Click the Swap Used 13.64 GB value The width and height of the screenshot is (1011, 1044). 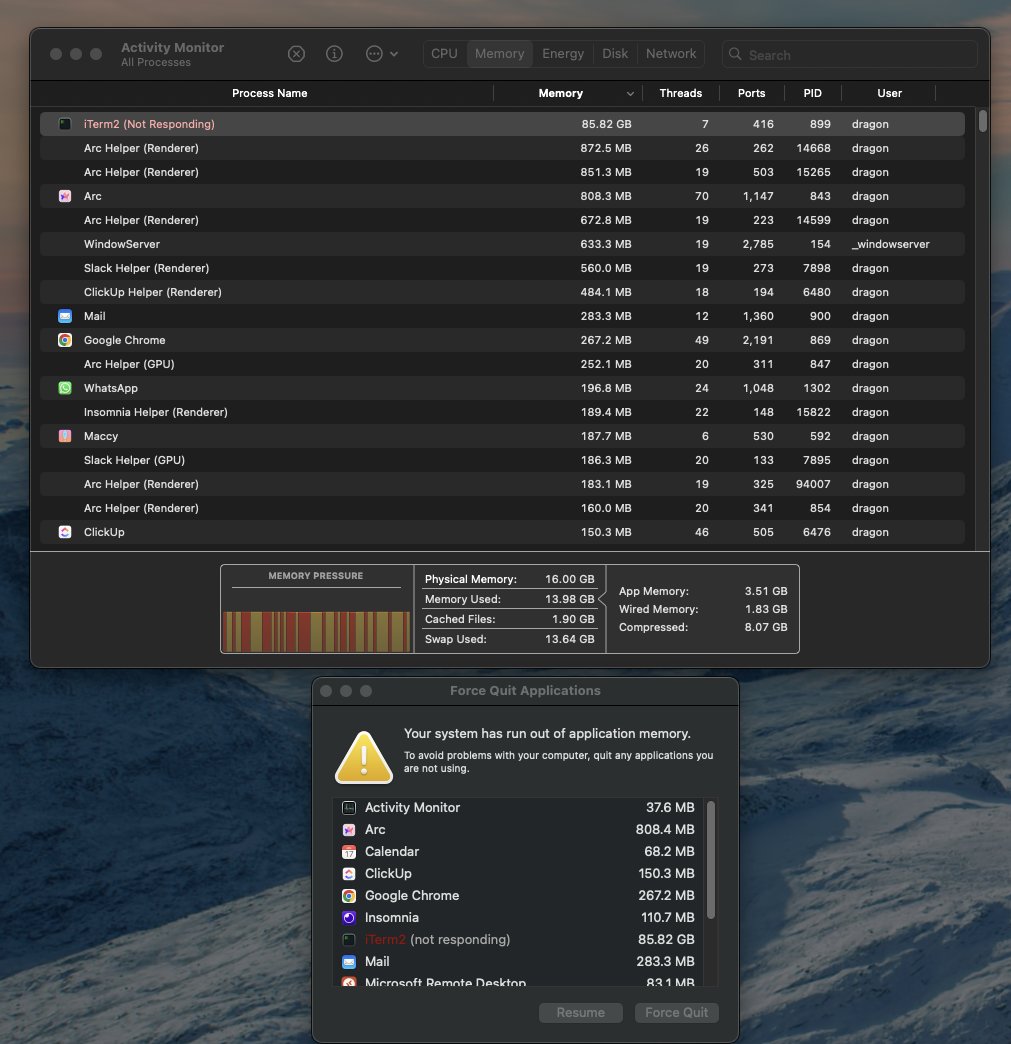point(569,639)
